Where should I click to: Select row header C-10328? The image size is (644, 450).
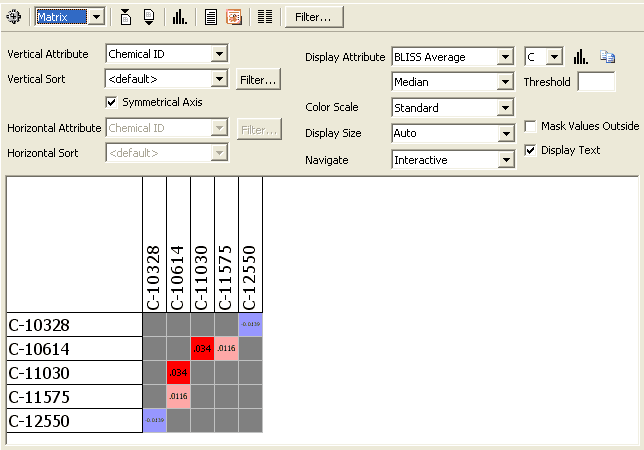pyautogui.click(x=74, y=325)
